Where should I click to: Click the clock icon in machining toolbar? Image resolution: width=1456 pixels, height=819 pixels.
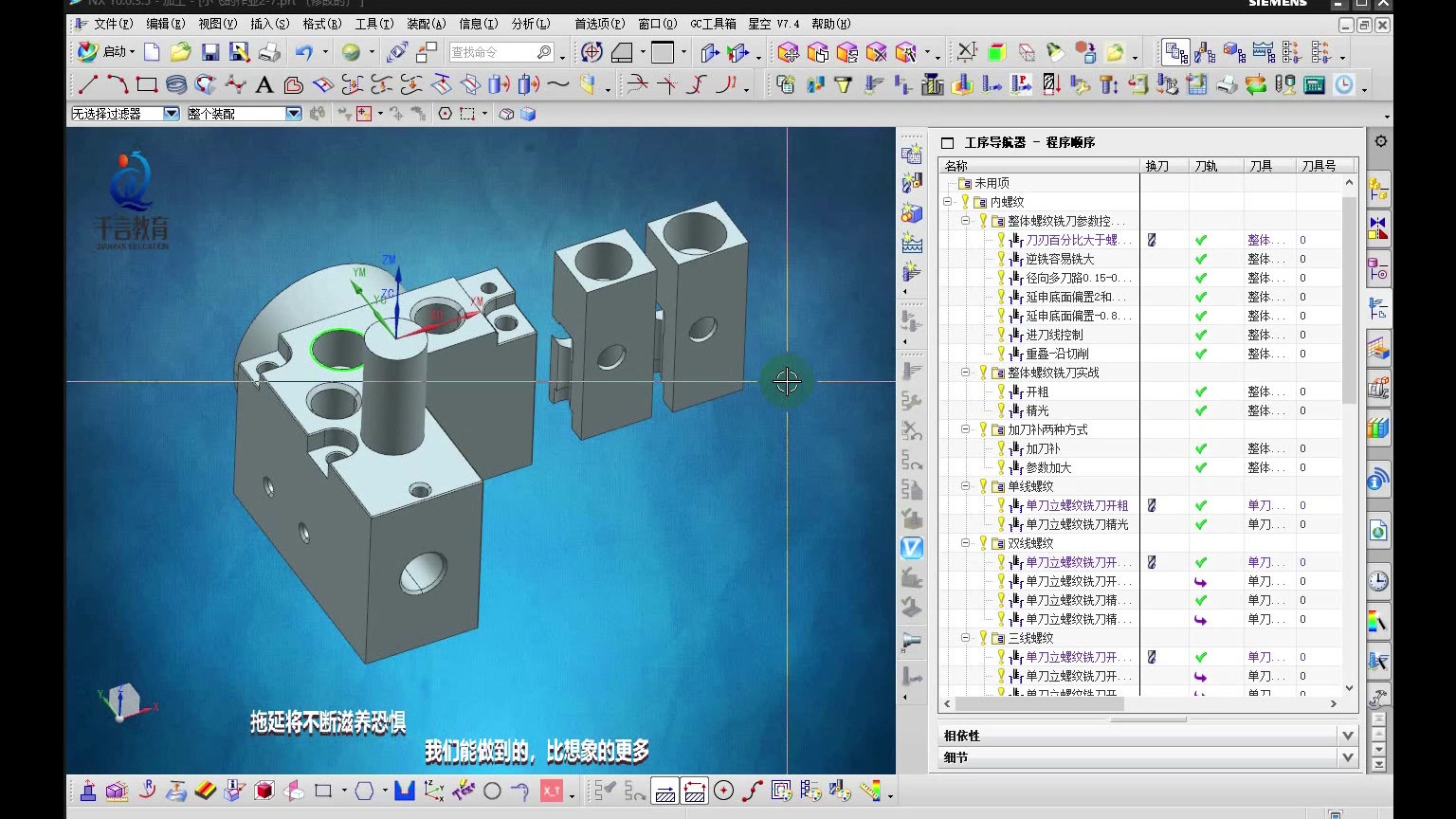point(1344,85)
